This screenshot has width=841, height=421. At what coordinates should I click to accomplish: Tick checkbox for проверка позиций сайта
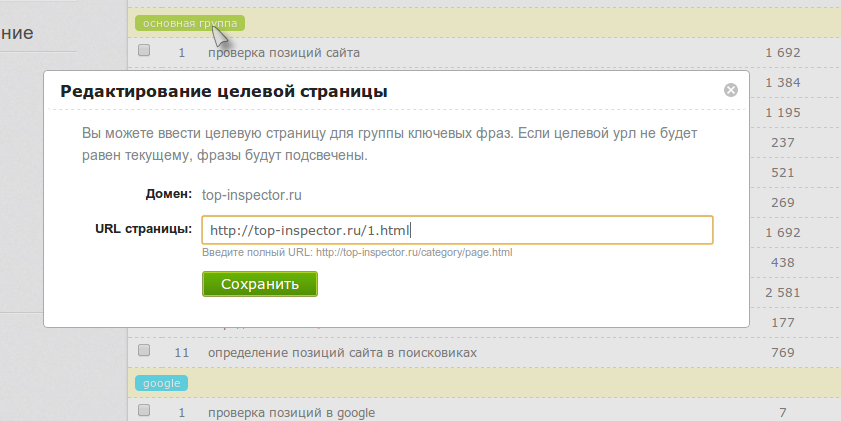pyautogui.click(x=144, y=51)
